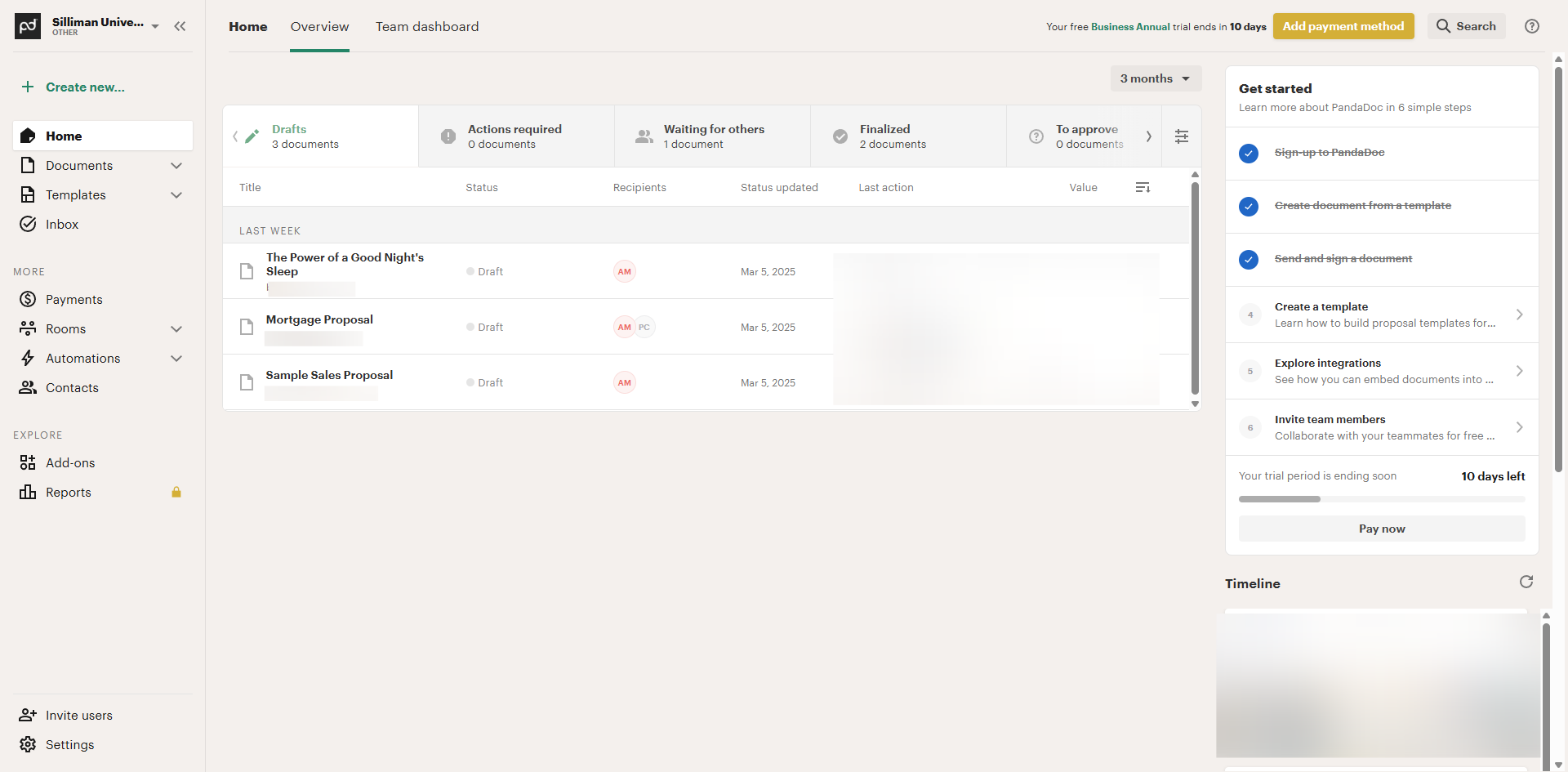1568x772 pixels.
Task: Click the Sign-up to PandaDoc checkmark
Action: click(x=1249, y=153)
